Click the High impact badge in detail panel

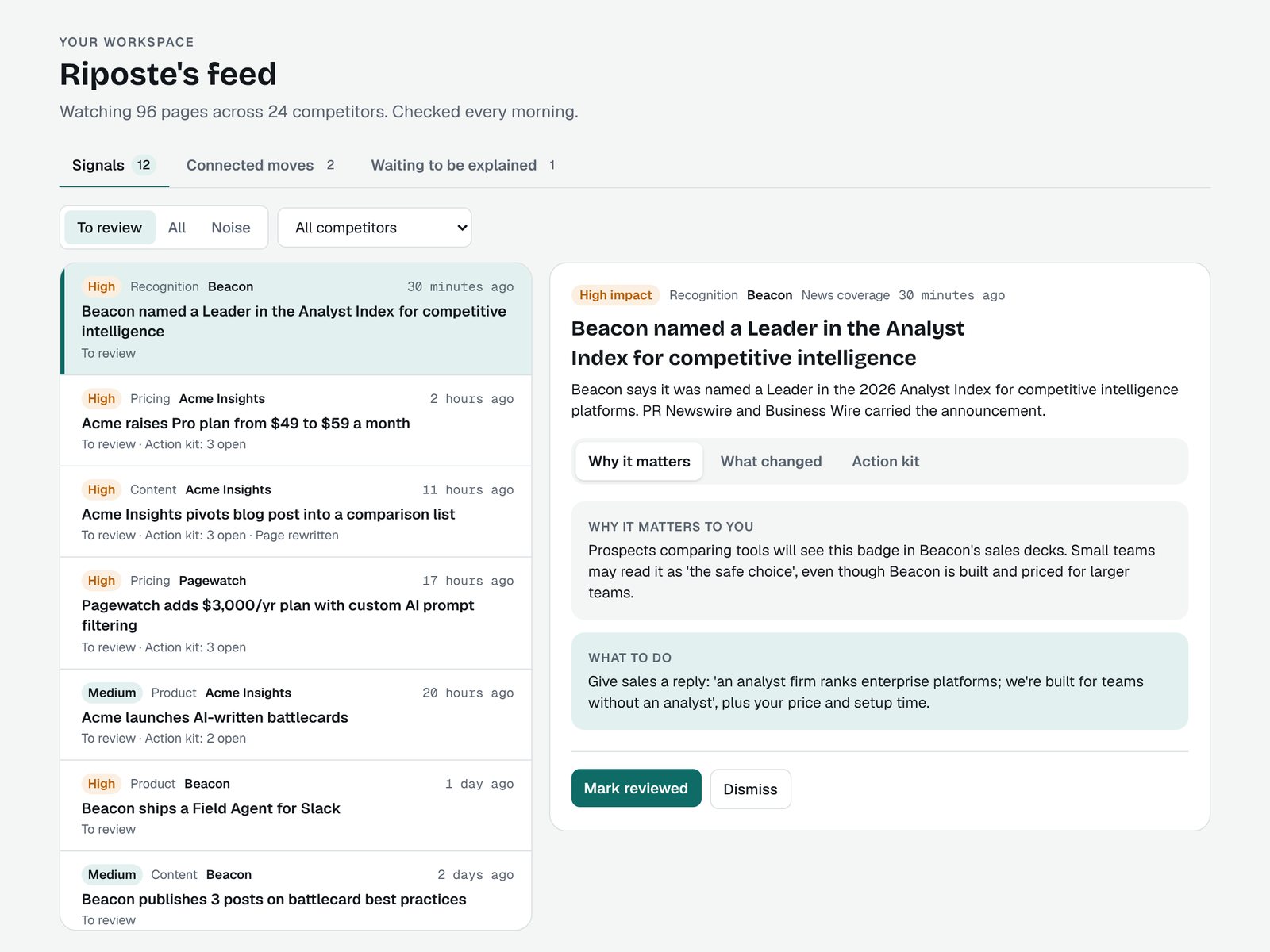coord(615,295)
